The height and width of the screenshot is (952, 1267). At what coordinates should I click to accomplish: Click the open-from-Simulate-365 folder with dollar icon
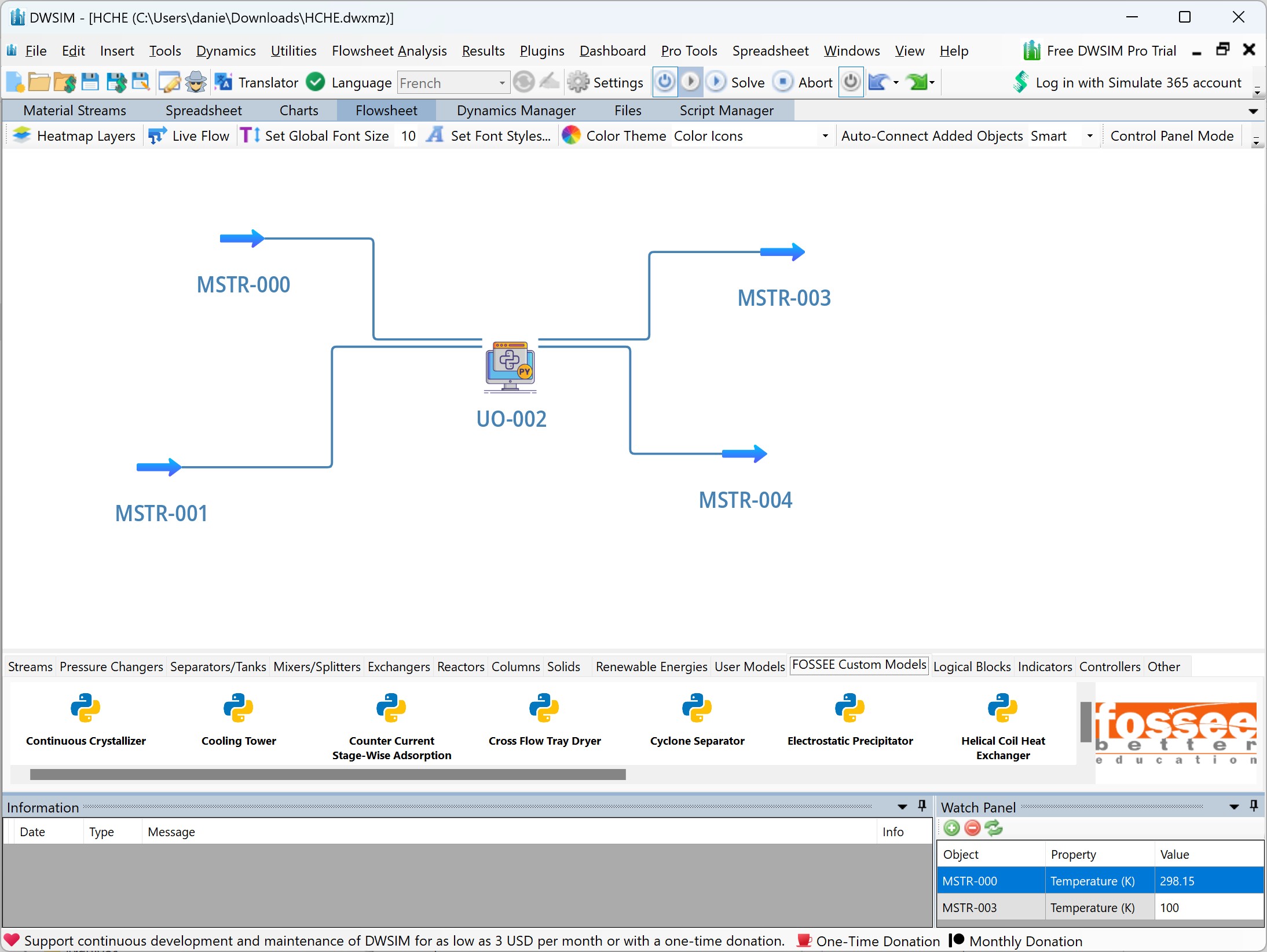(65, 82)
